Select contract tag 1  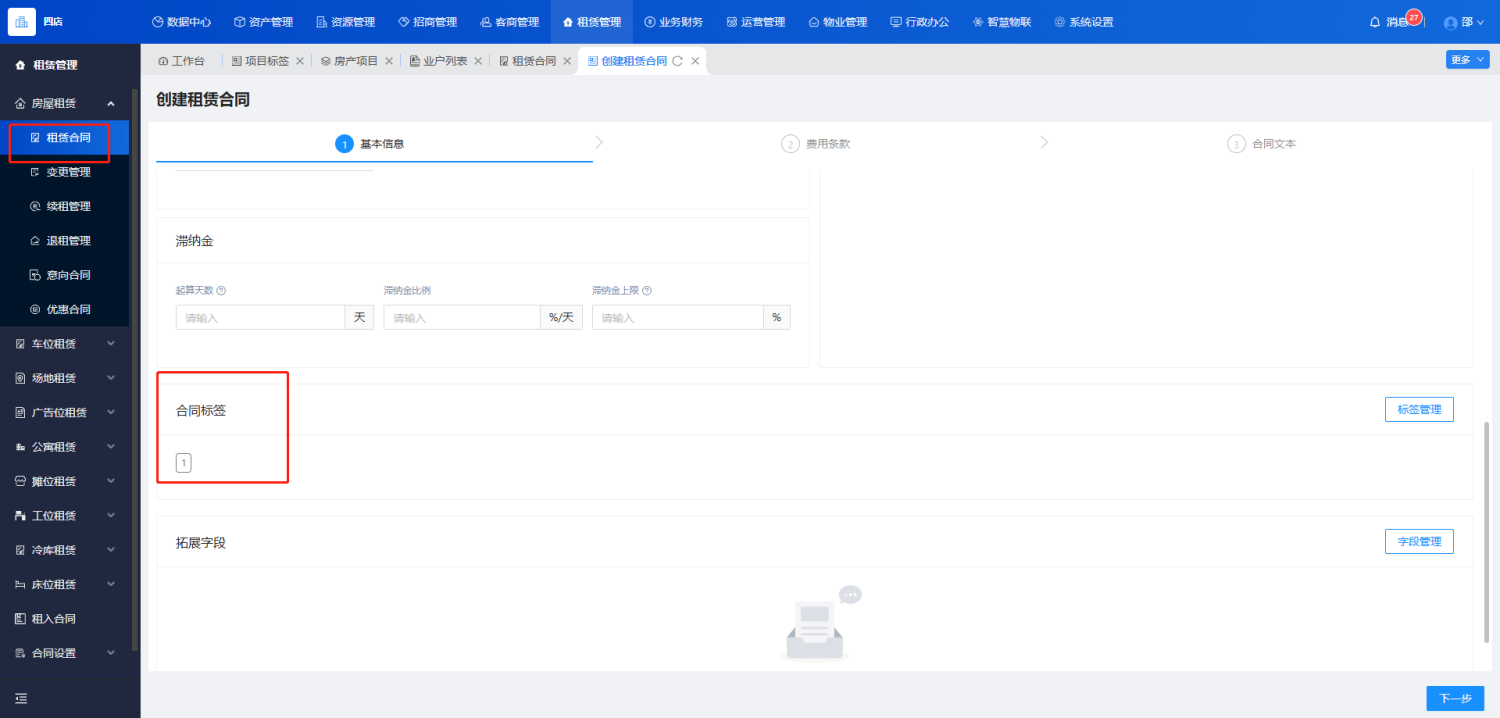click(183, 463)
